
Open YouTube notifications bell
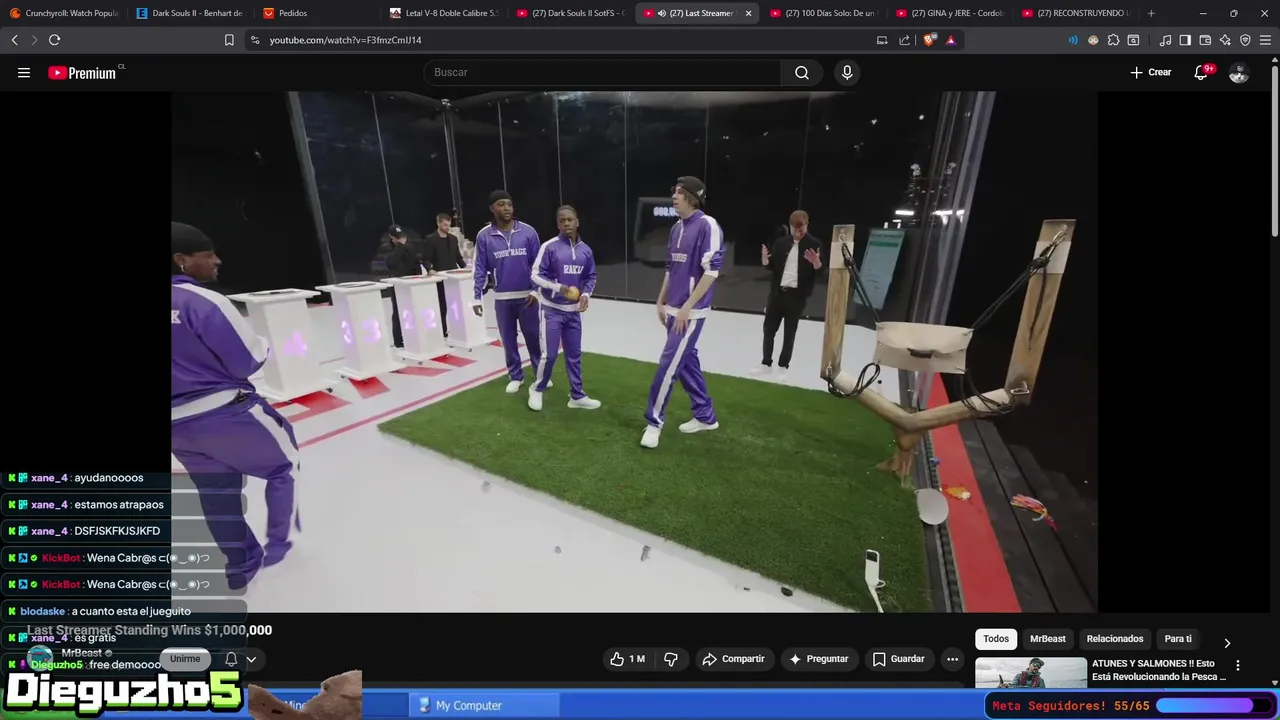coord(1202,72)
